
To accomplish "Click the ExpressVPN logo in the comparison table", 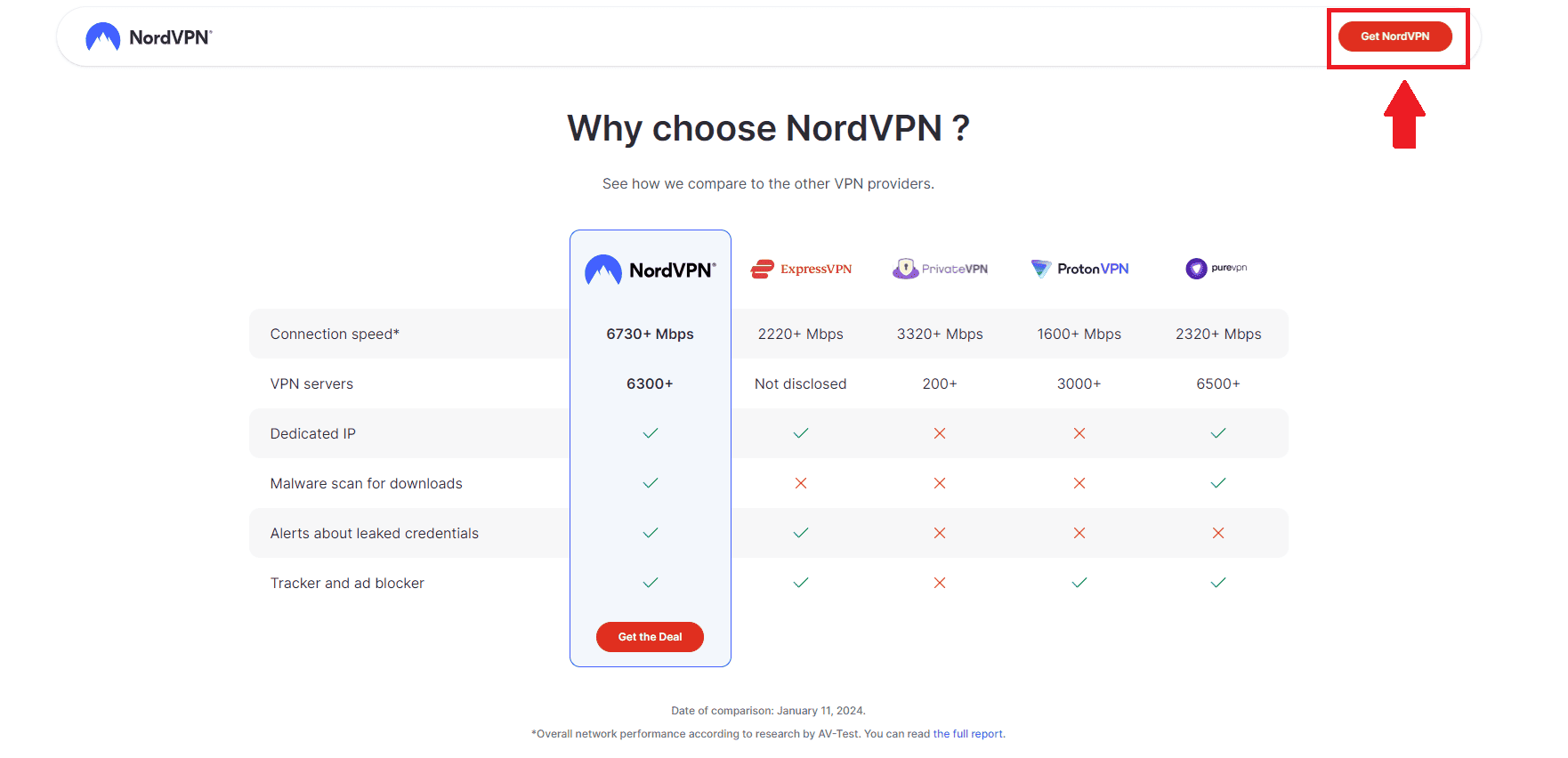I will pos(800,268).
